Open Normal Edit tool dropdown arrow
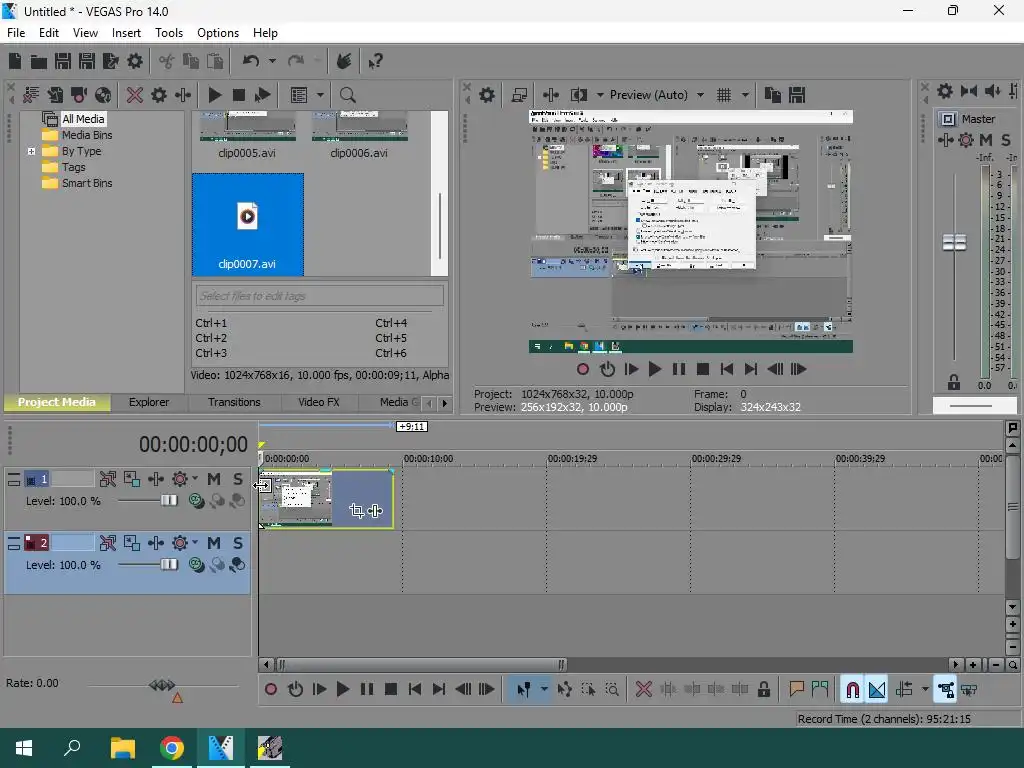 click(x=543, y=690)
